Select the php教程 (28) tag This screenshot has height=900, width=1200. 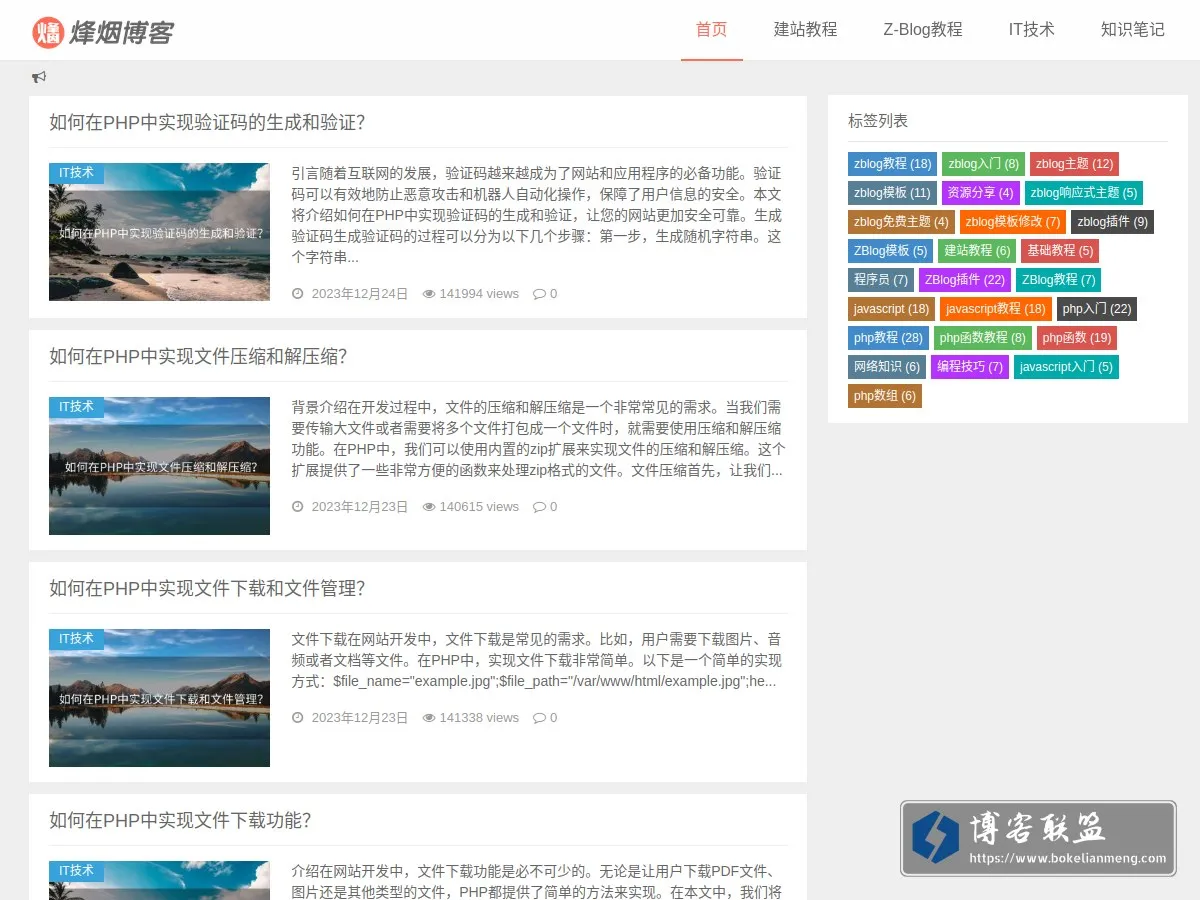[x=888, y=338]
